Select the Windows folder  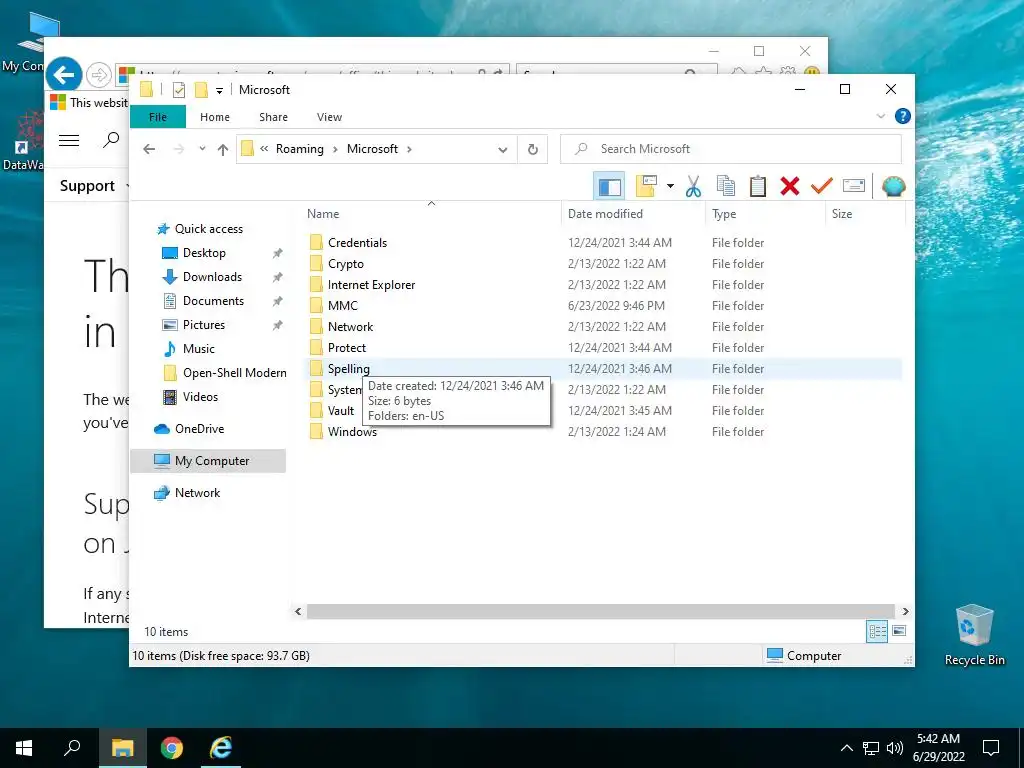pyautogui.click(x=352, y=432)
